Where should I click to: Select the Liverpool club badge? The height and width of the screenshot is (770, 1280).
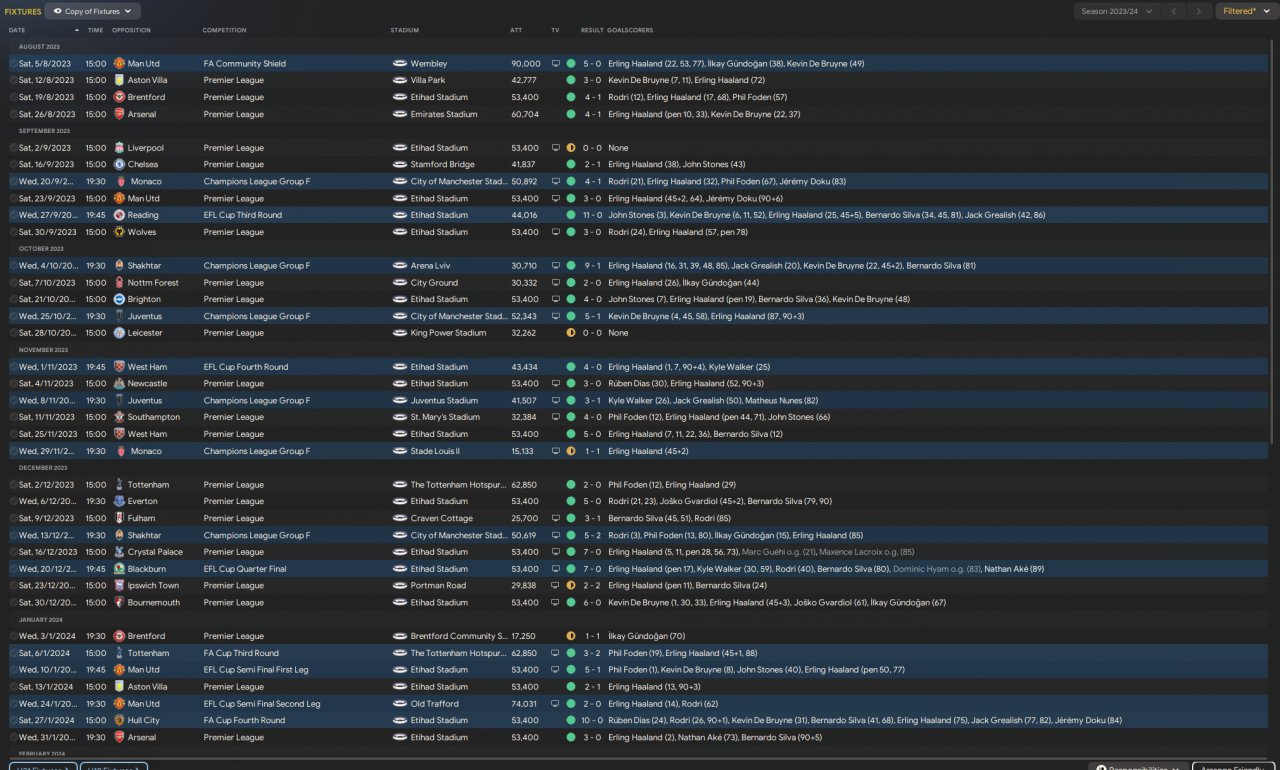point(119,148)
